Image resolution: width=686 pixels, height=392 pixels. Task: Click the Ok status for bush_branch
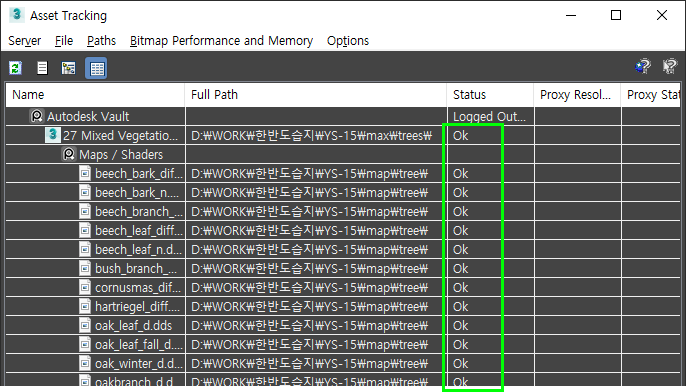[x=461, y=269]
